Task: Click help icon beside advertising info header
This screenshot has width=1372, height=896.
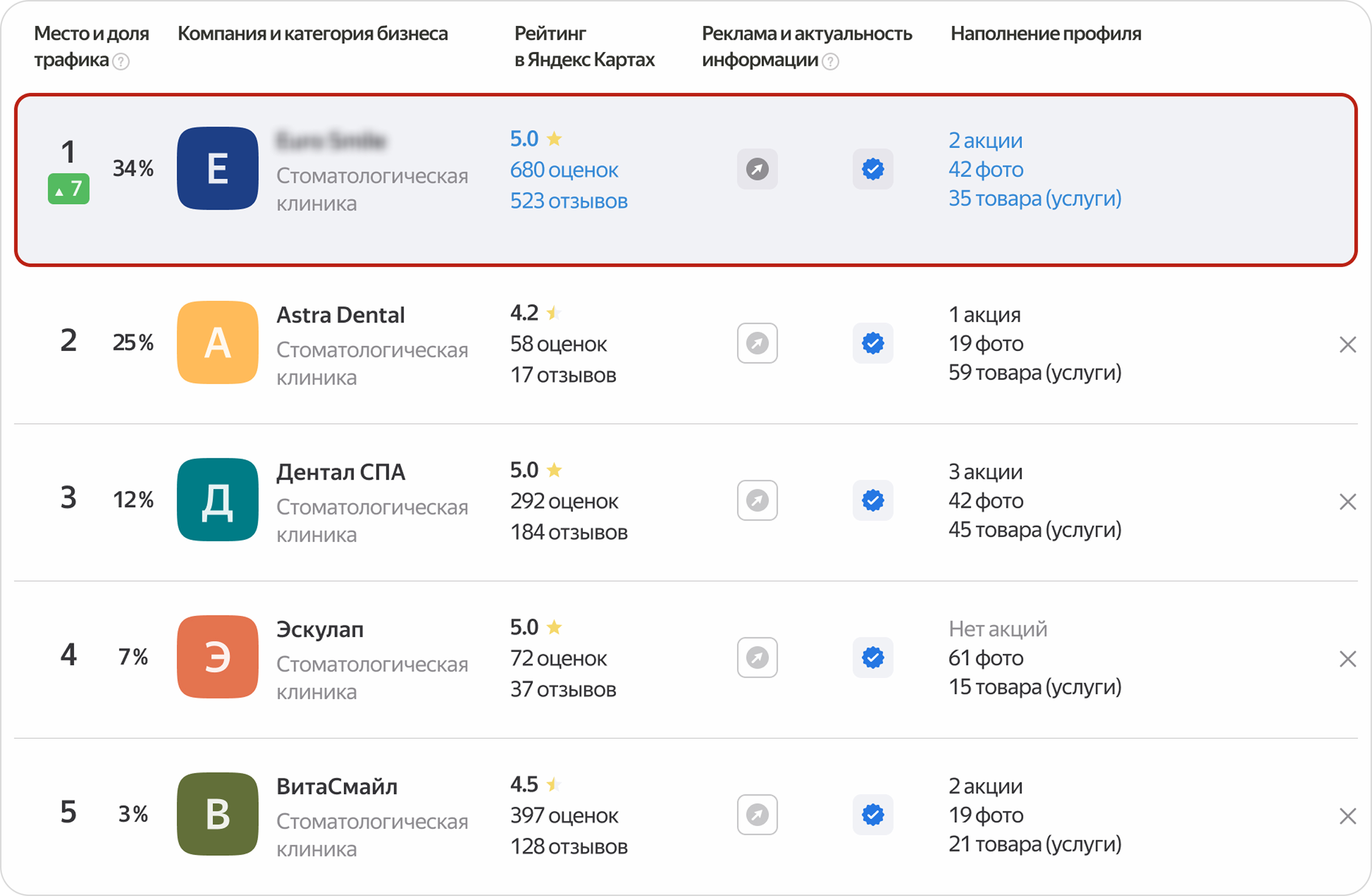Action: pyautogui.click(x=830, y=61)
